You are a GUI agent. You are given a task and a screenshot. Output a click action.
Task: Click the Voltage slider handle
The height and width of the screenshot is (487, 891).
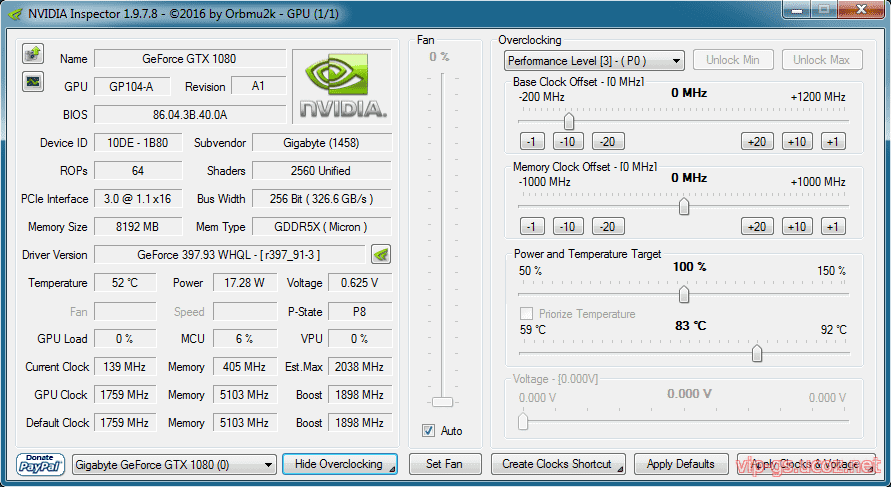coord(523,421)
